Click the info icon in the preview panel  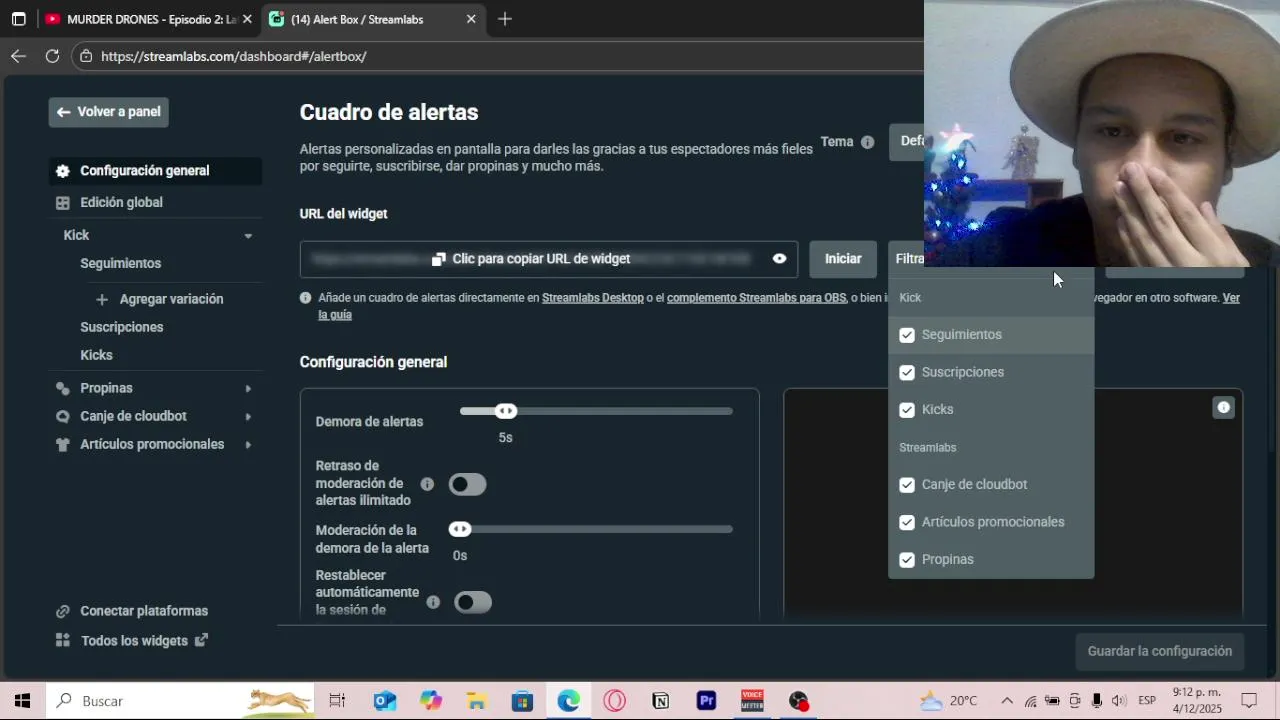tap(1223, 407)
